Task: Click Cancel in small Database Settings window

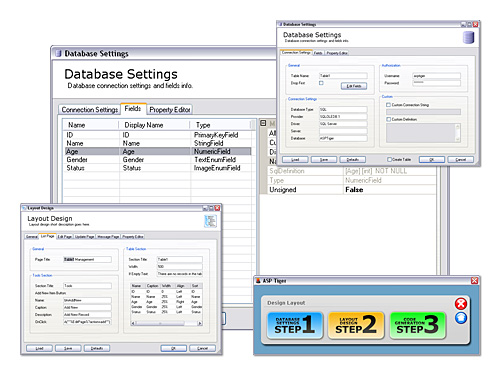Action: pos(460,160)
